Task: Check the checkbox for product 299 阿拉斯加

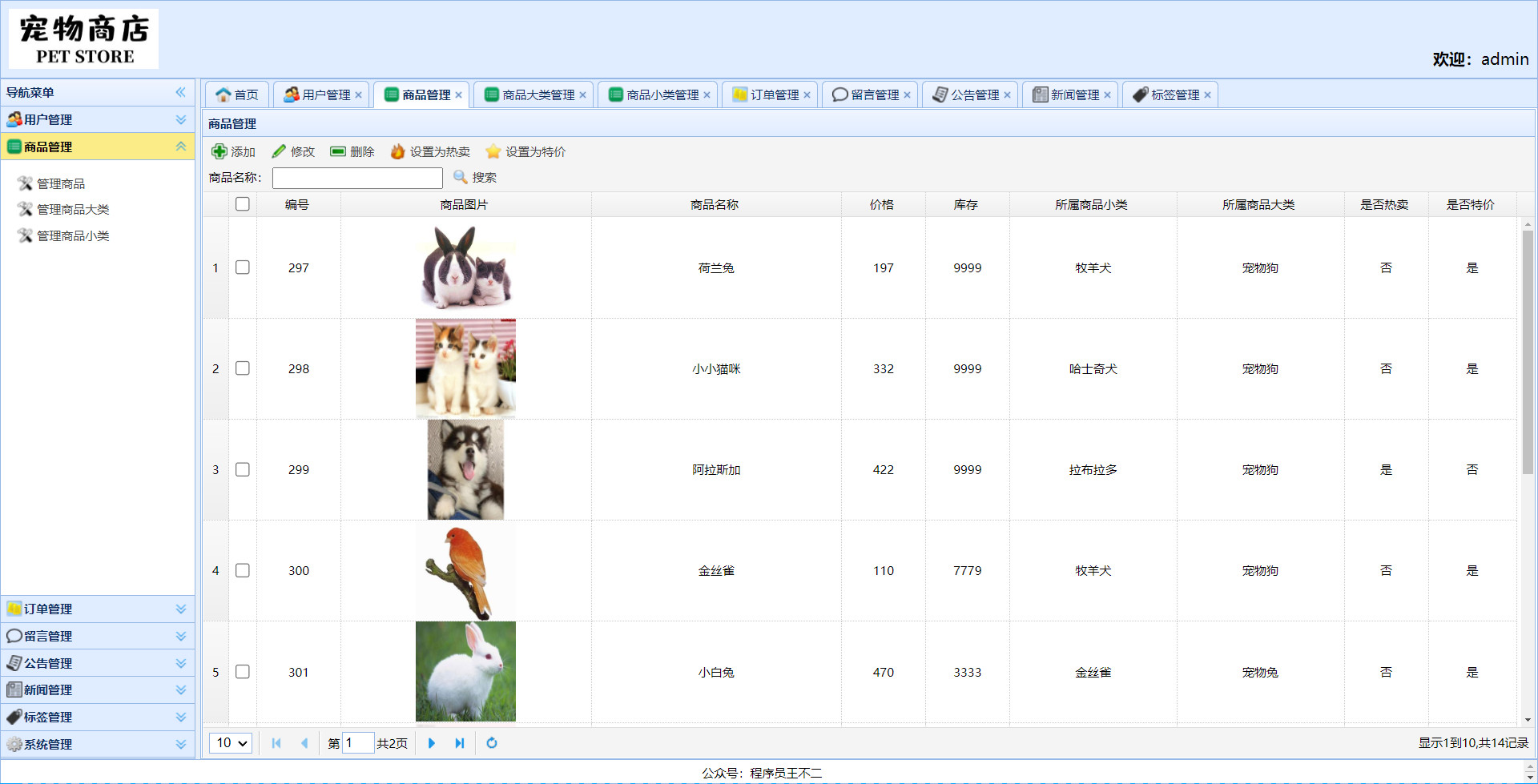Action: [243, 470]
